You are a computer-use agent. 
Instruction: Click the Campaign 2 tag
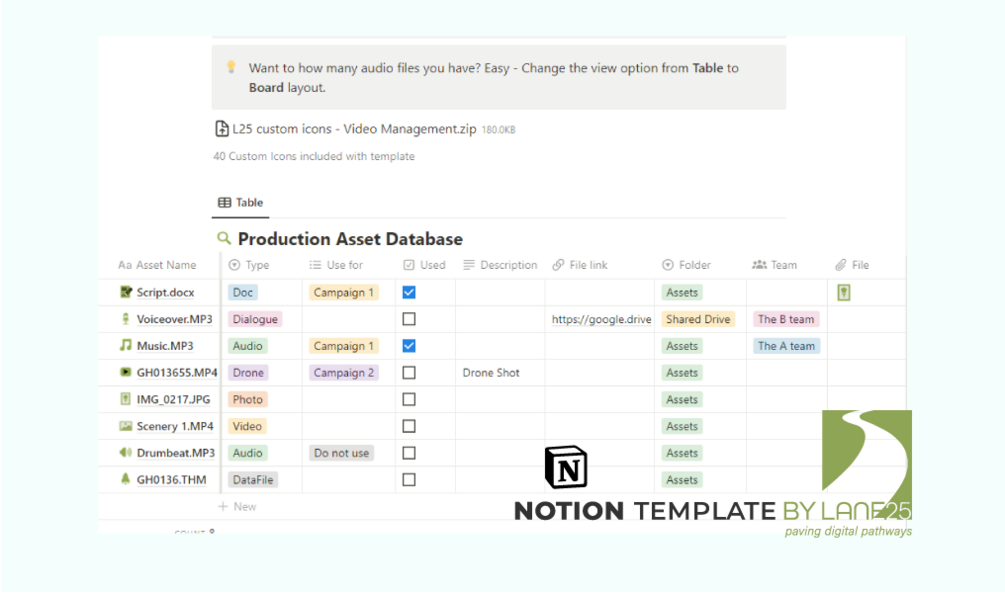click(x=344, y=372)
